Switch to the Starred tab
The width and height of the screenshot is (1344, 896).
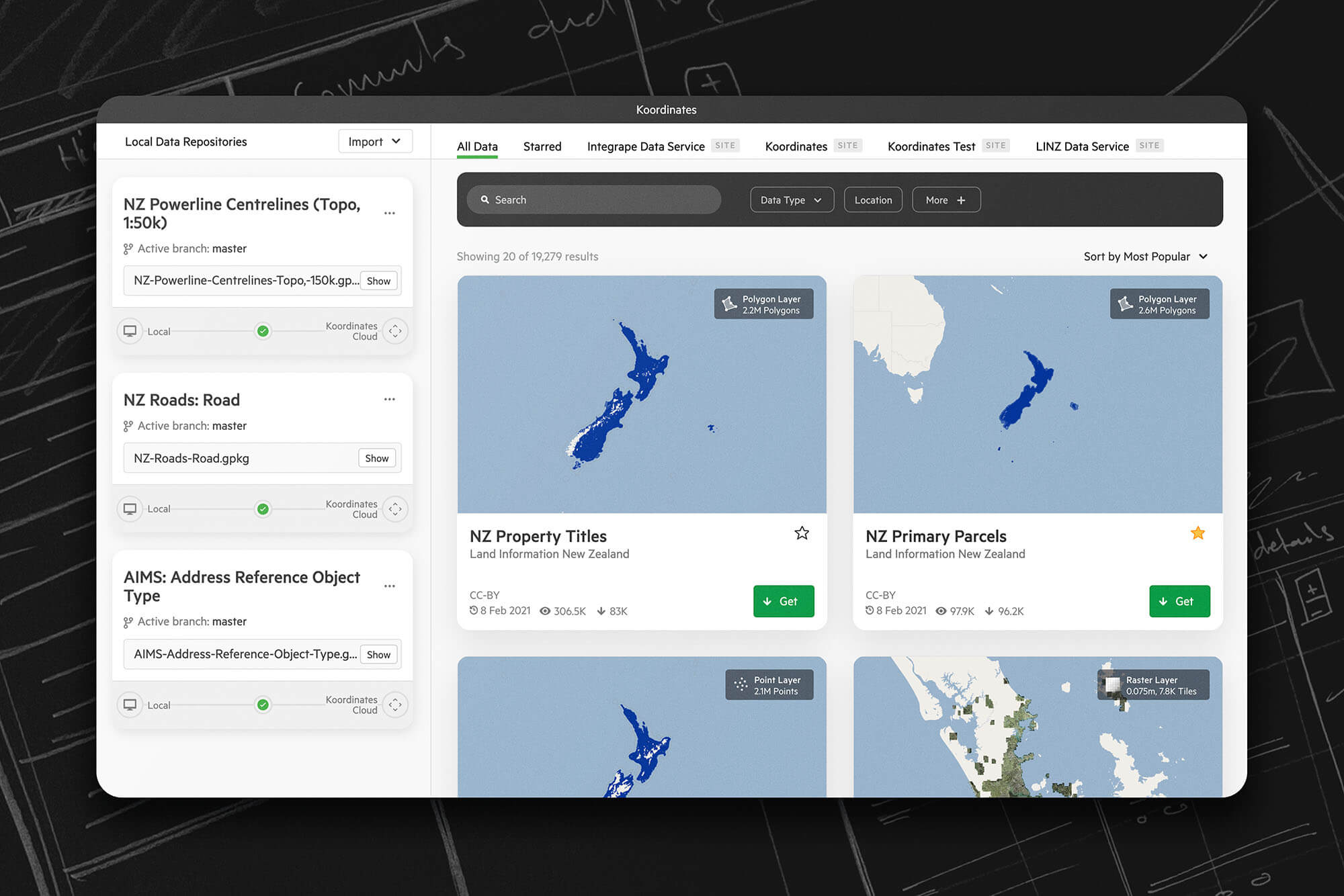pyautogui.click(x=542, y=146)
